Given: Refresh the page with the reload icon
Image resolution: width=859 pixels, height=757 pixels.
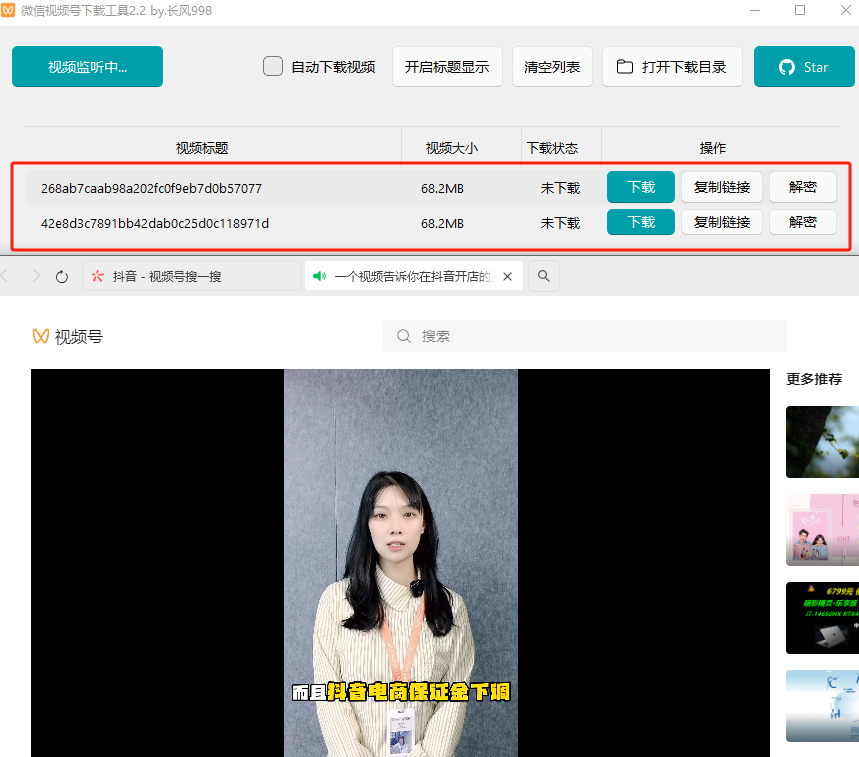Looking at the screenshot, I should 62,276.
